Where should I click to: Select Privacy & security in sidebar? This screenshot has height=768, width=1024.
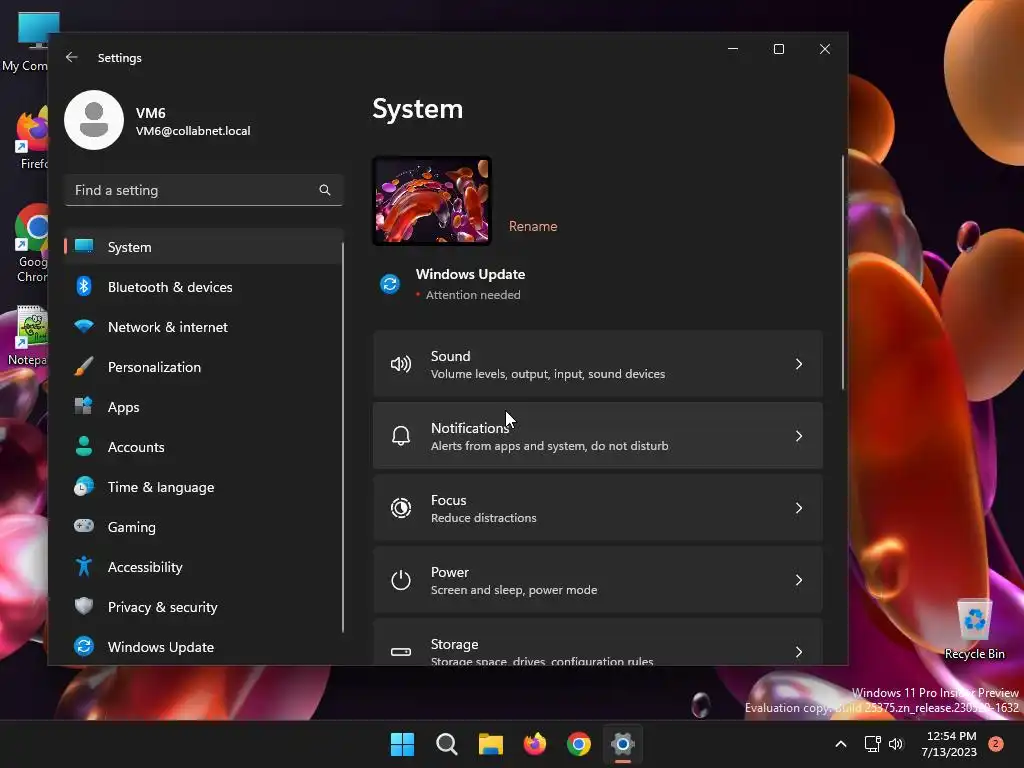204,607
